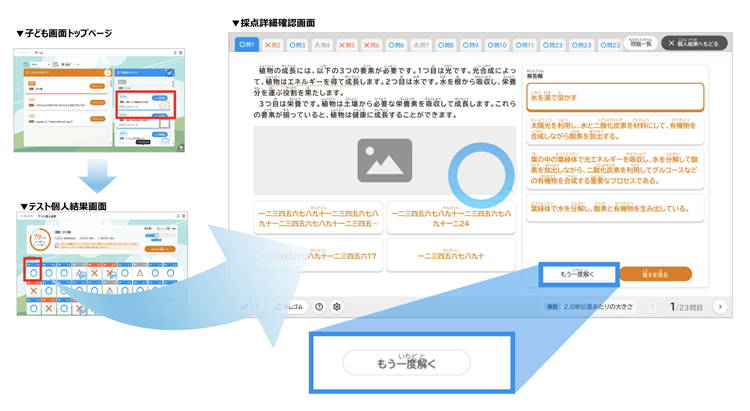Screen dimensions: 750x411
Task: Open the help question mark icon
Action: click(319, 307)
